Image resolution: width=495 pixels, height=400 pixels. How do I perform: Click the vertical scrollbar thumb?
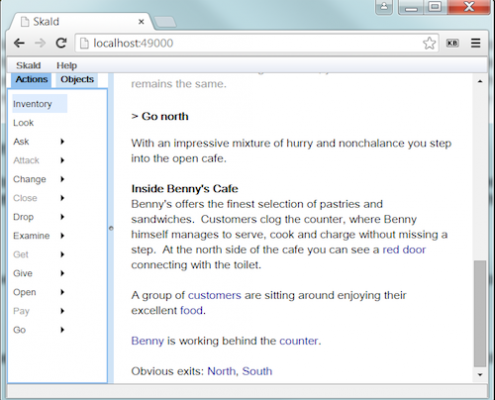(480, 313)
